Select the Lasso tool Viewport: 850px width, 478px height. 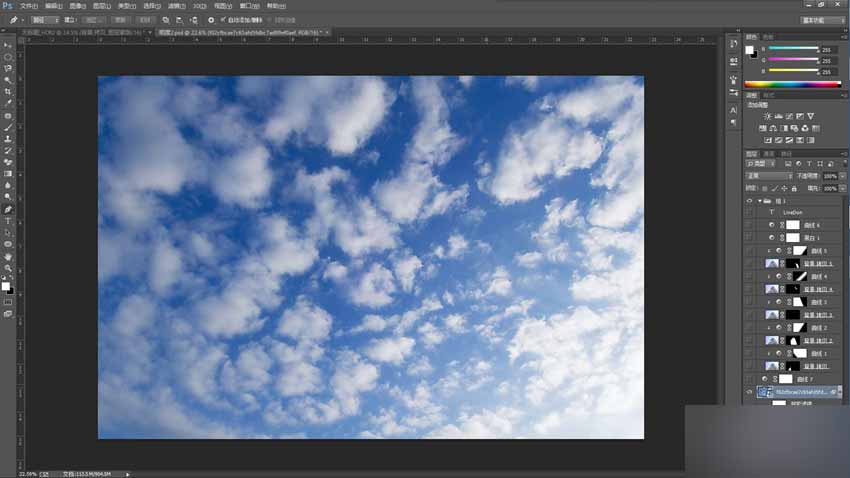pos(8,68)
